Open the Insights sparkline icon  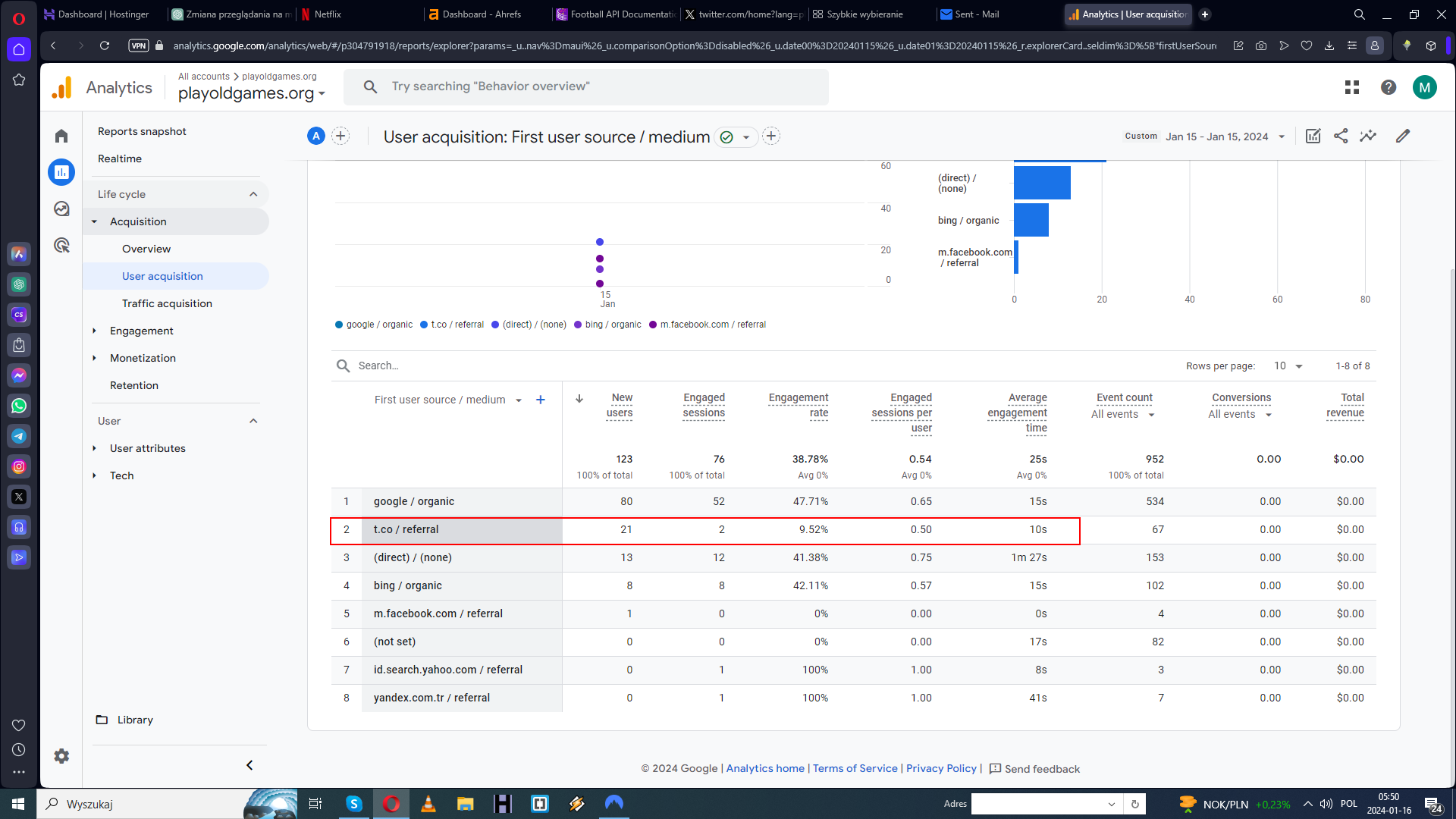(1368, 136)
